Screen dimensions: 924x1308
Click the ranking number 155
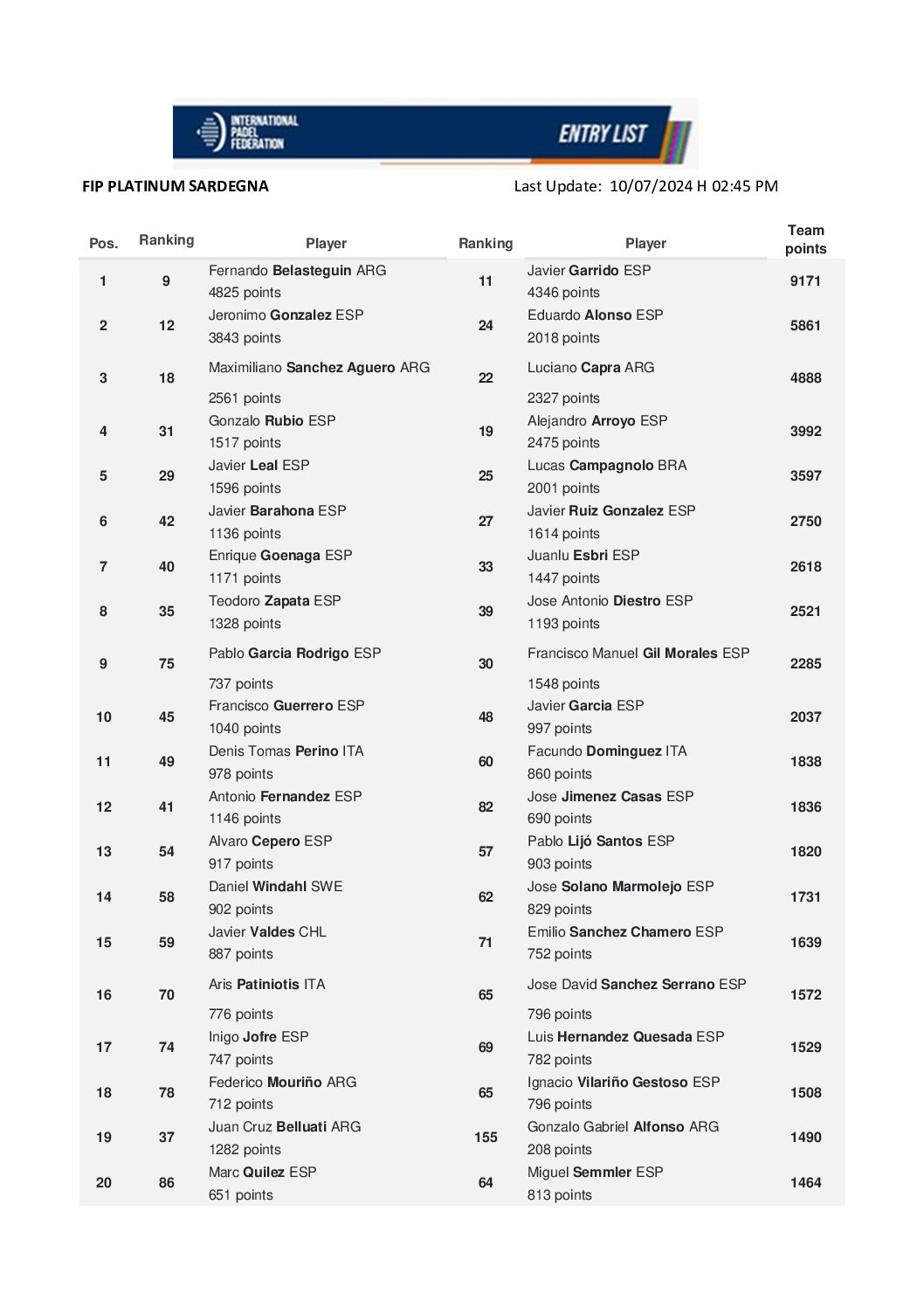pos(486,1138)
